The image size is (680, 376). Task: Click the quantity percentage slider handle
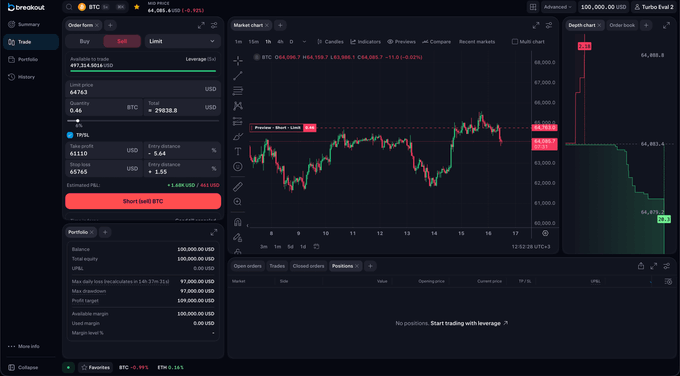78,121
